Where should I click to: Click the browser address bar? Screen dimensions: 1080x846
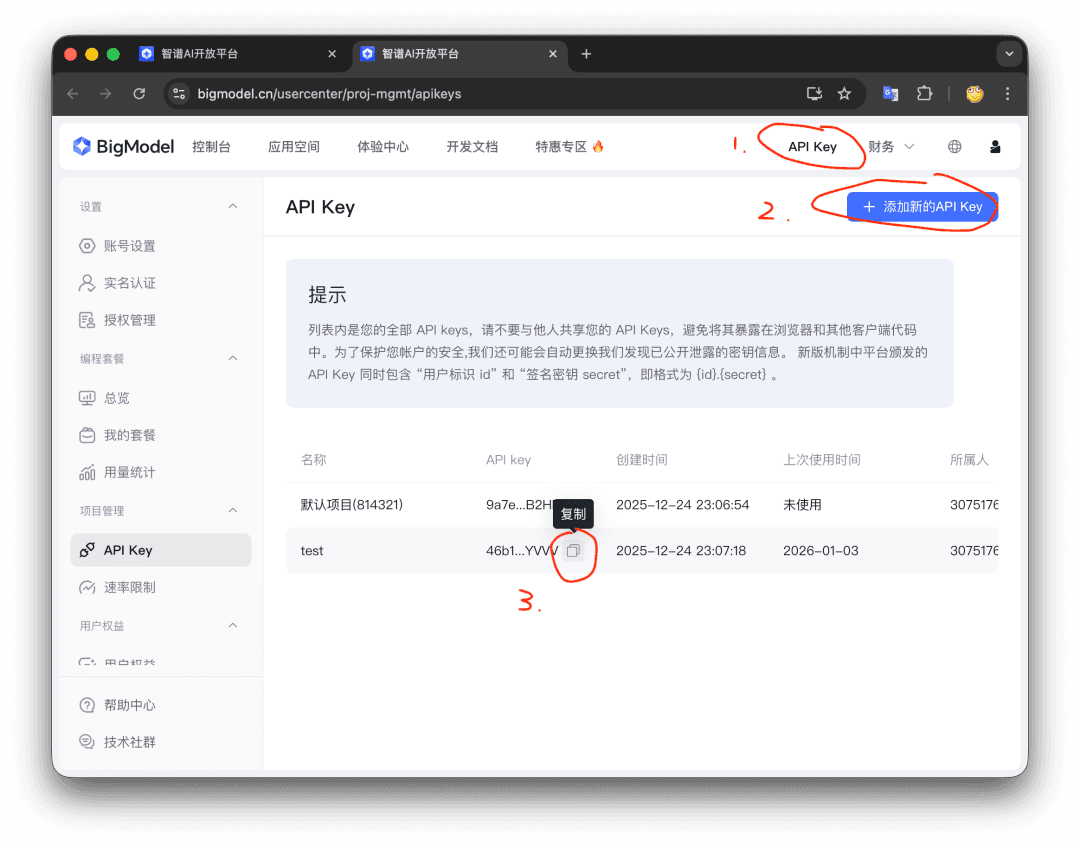tap(400, 93)
